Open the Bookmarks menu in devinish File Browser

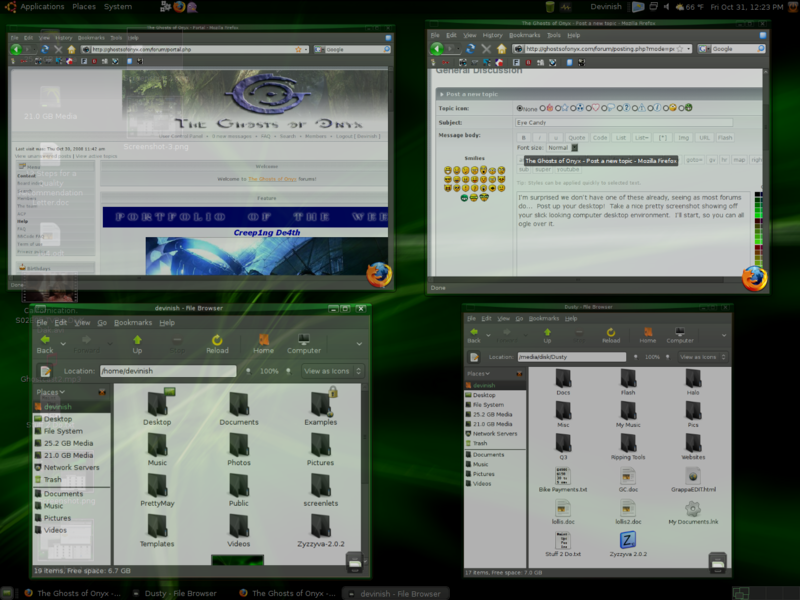coord(133,323)
